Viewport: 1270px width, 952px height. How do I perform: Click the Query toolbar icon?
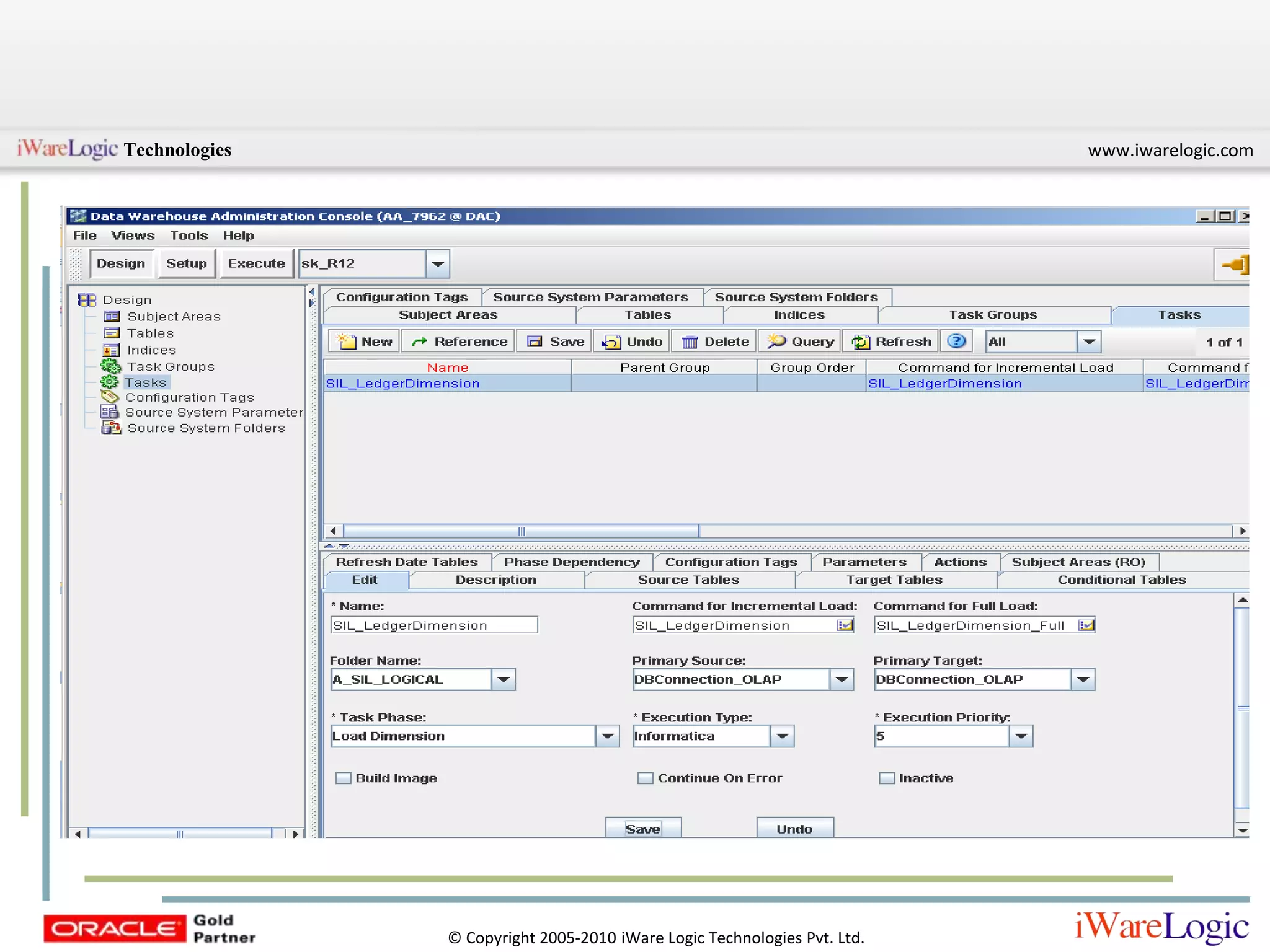[776, 341]
